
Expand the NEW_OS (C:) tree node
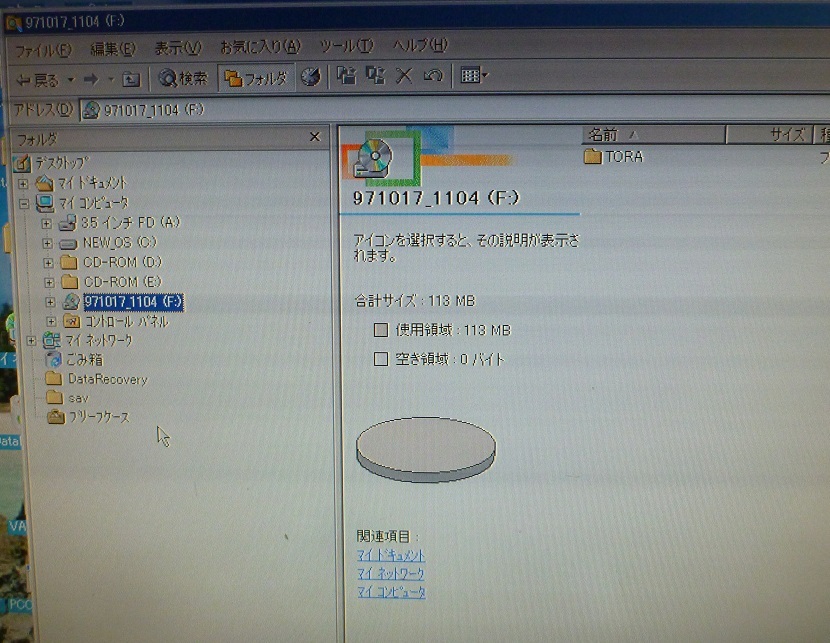click(x=48, y=242)
